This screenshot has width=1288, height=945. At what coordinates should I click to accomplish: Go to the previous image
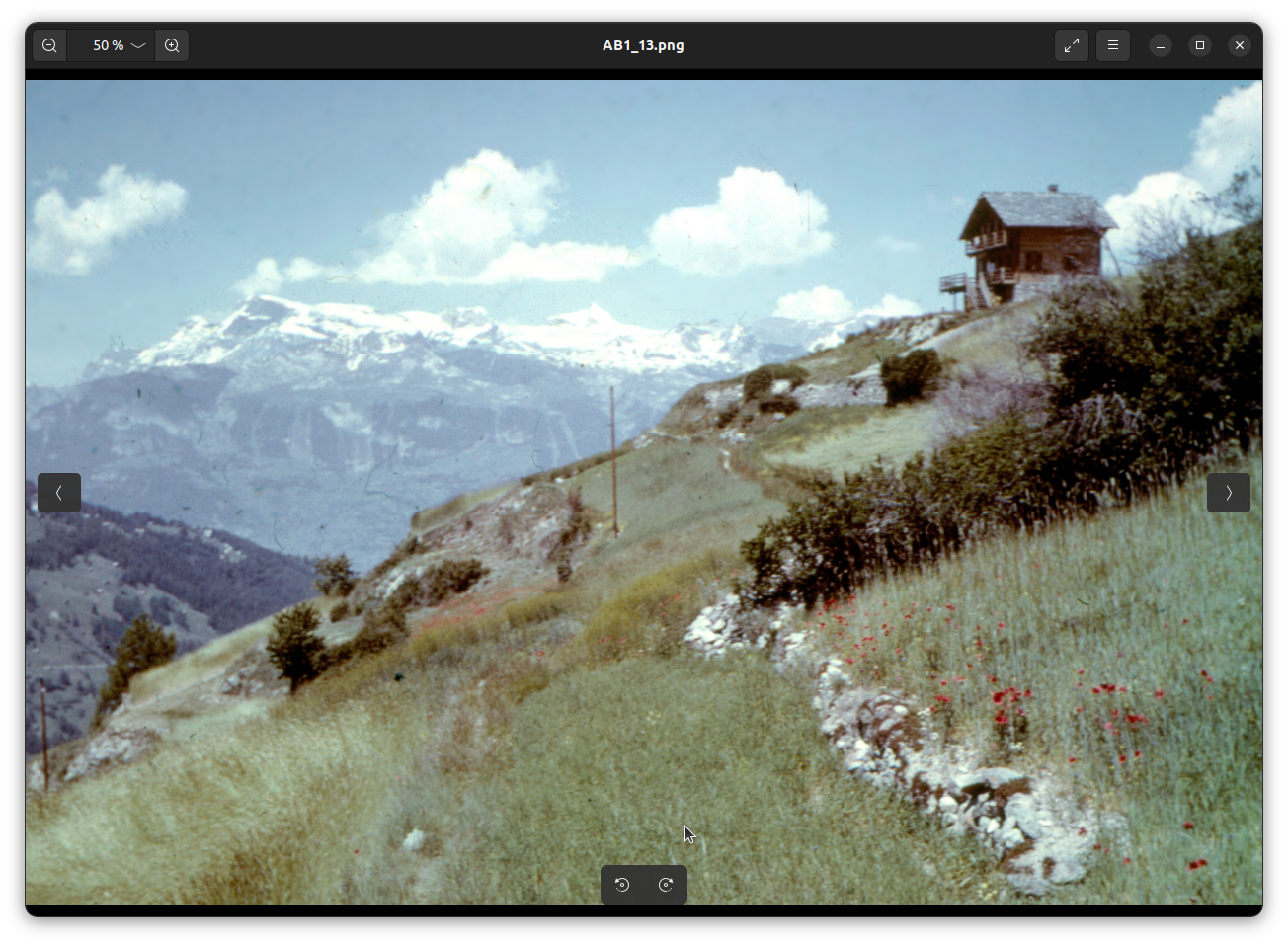point(59,493)
